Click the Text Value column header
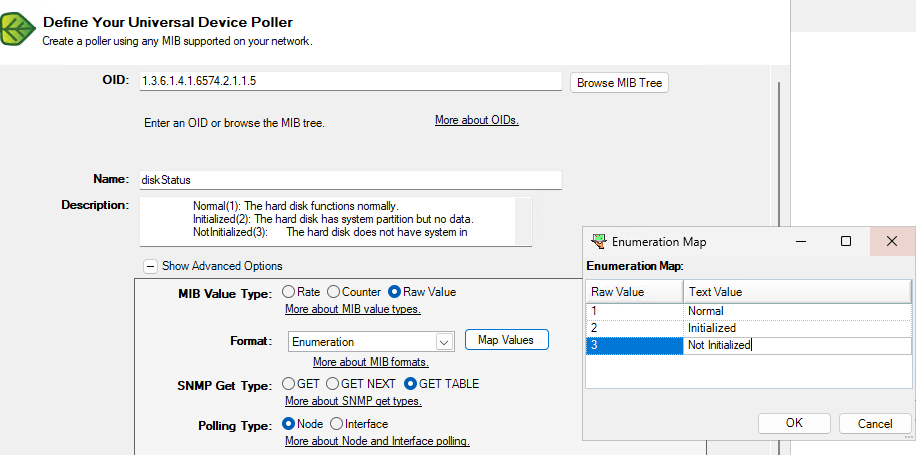The height and width of the screenshot is (455, 916). point(797,291)
